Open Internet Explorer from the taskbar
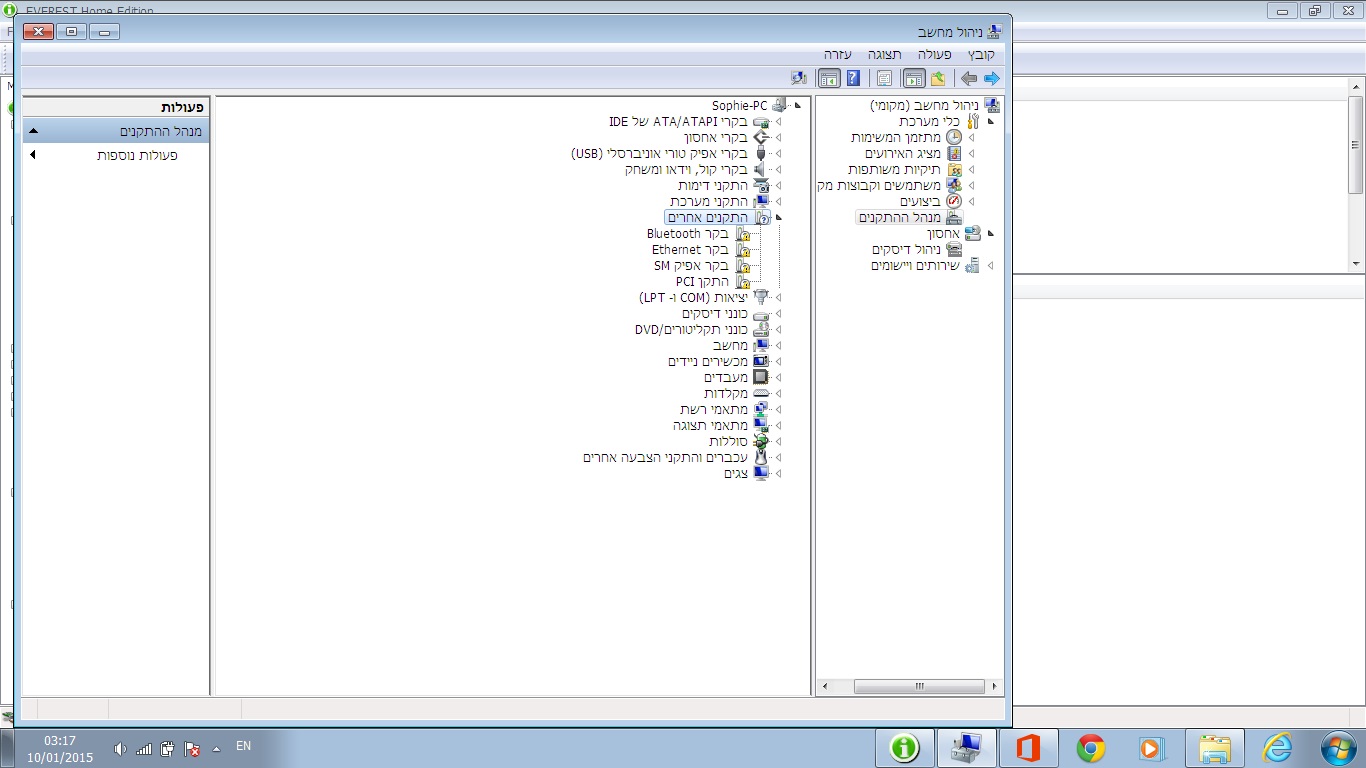This screenshot has height=768, width=1366. (1277, 748)
